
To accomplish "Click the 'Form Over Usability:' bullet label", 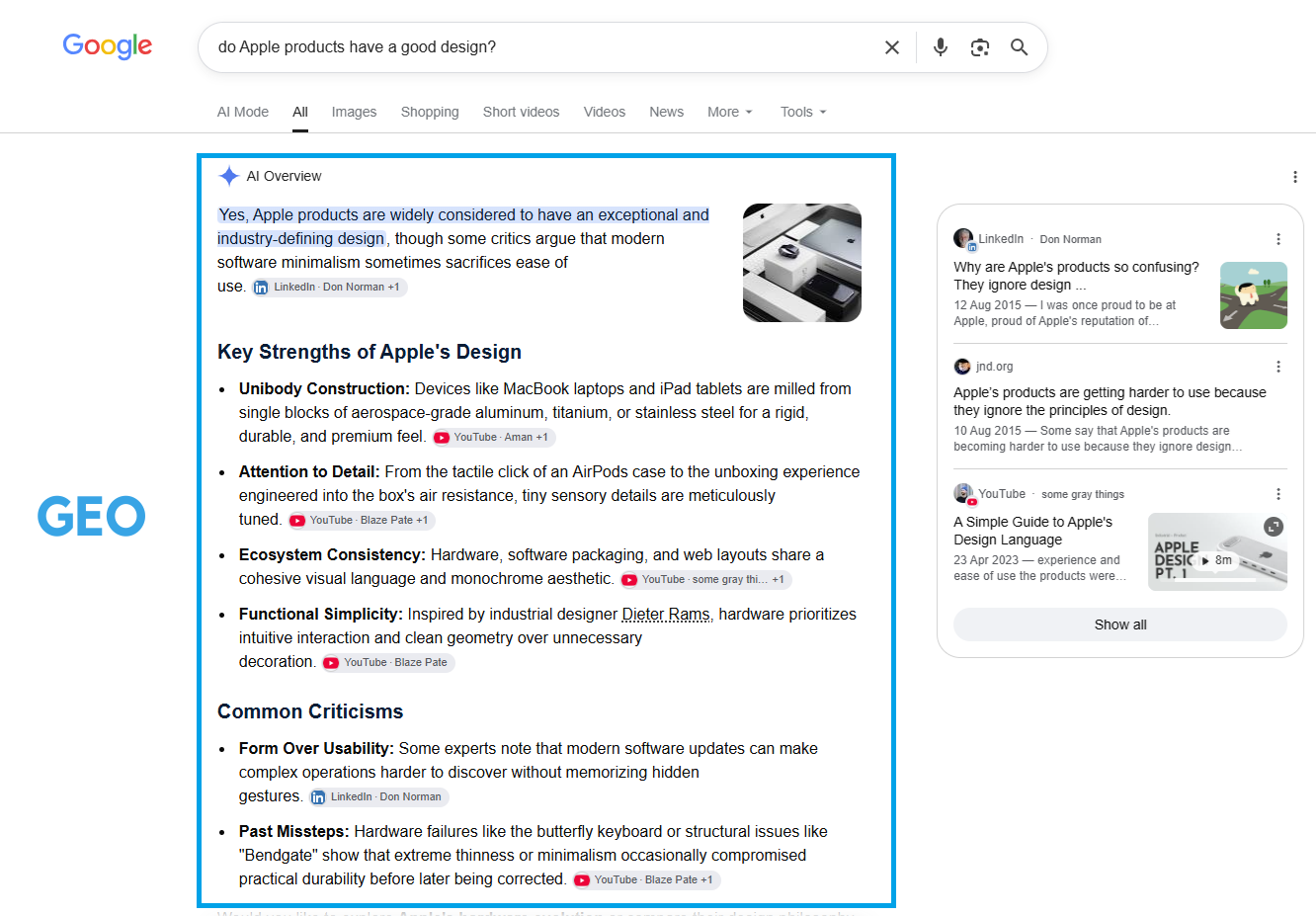I will pyautogui.click(x=316, y=749).
